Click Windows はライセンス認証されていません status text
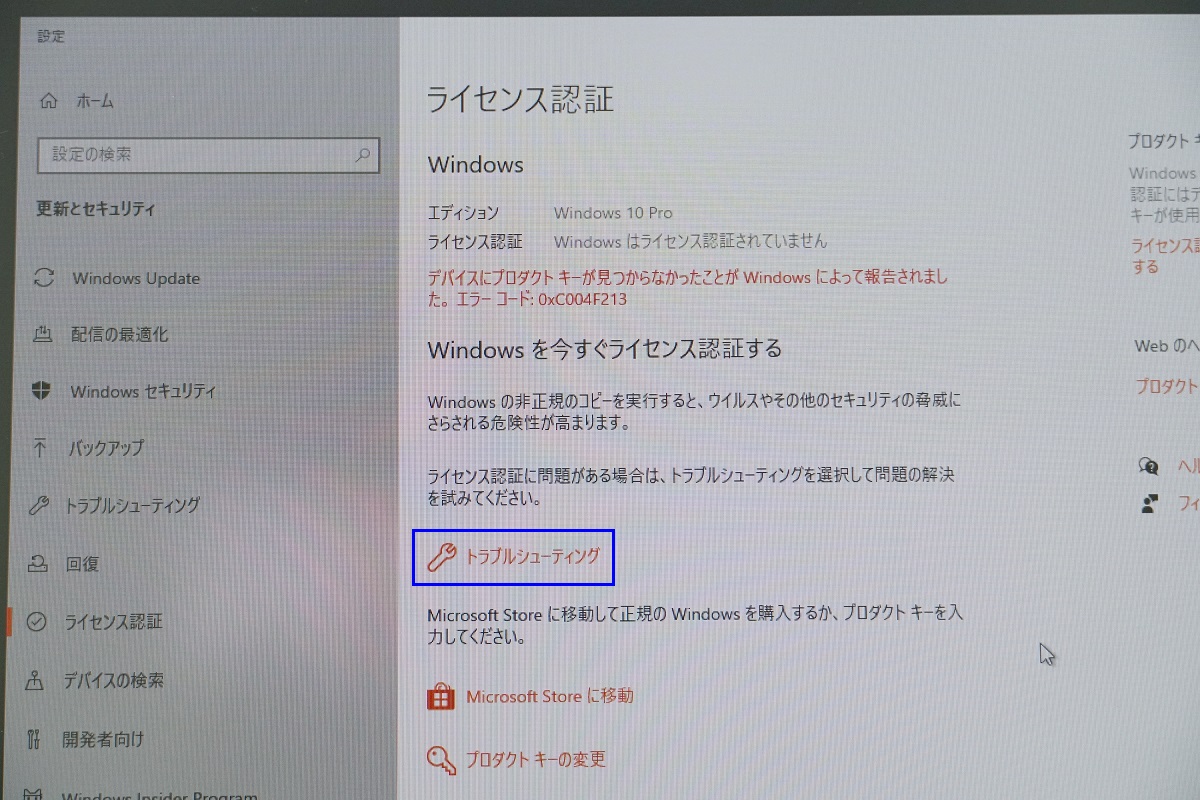 (690, 241)
